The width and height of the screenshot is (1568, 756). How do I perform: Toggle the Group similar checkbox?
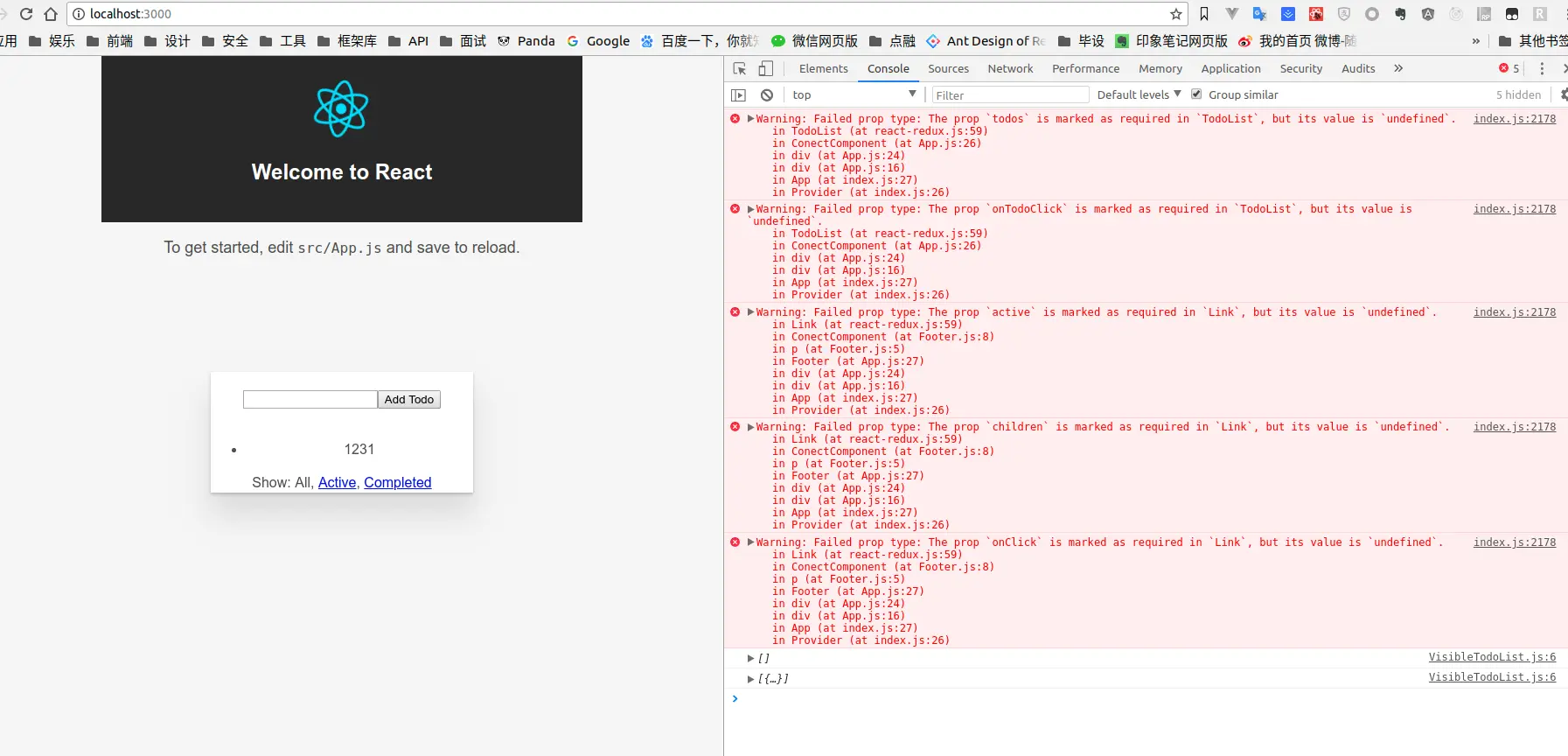point(1196,94)
